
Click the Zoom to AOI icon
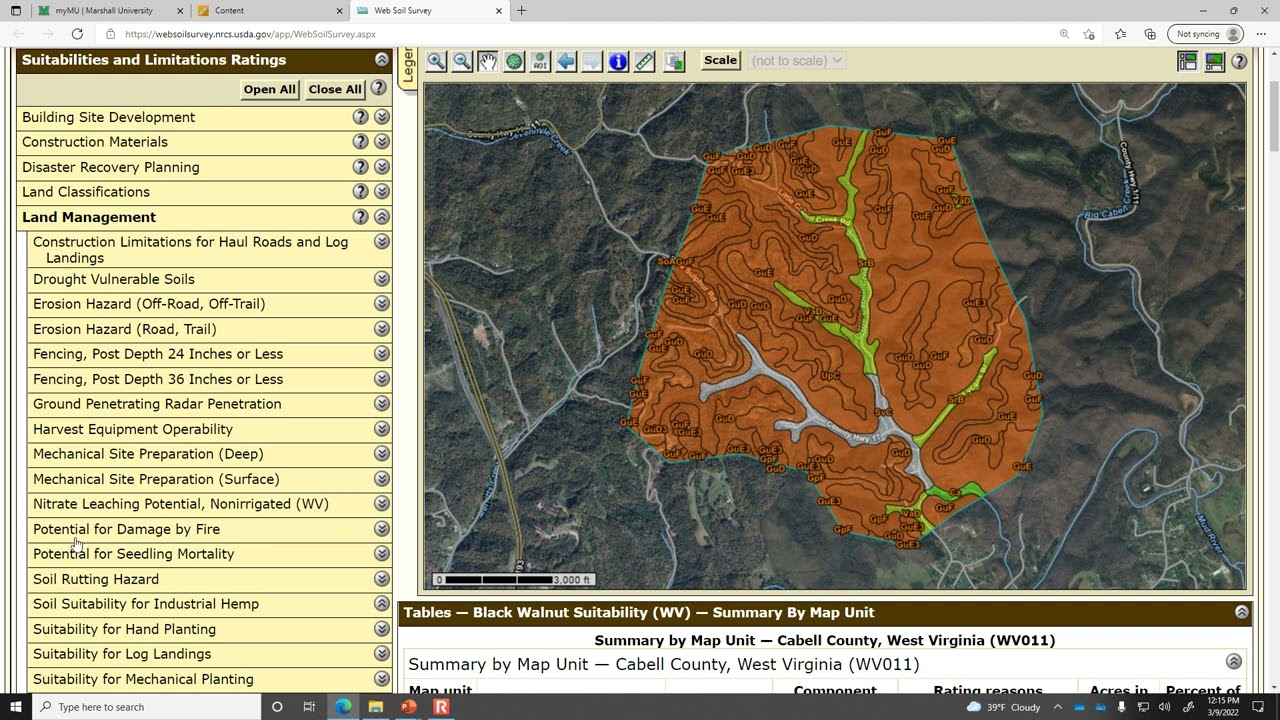click(540, 61)
